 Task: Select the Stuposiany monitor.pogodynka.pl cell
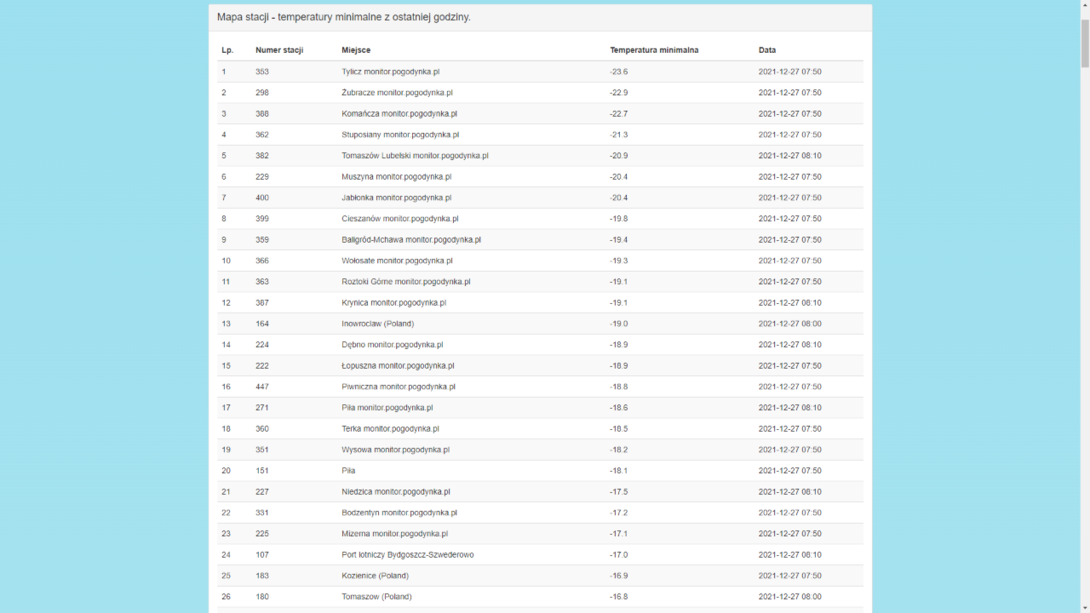[x=400, y=135]
